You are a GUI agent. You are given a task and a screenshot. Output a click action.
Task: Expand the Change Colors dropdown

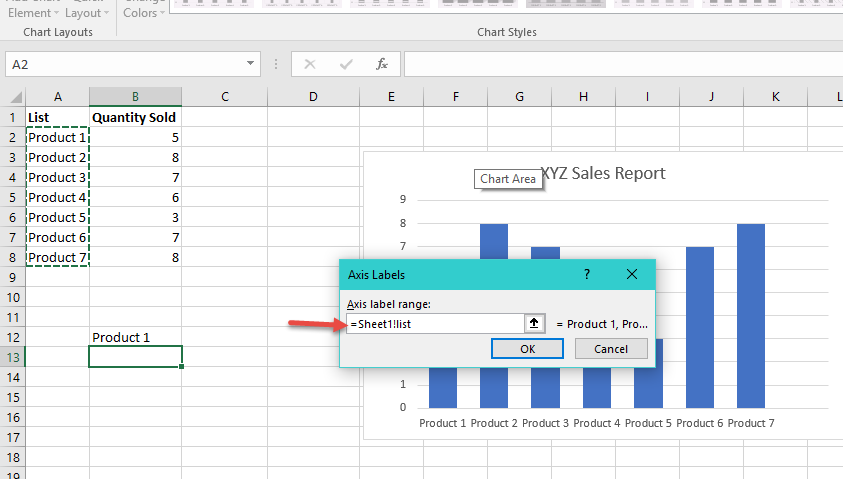pyautogui.click(x=143, y=9)
